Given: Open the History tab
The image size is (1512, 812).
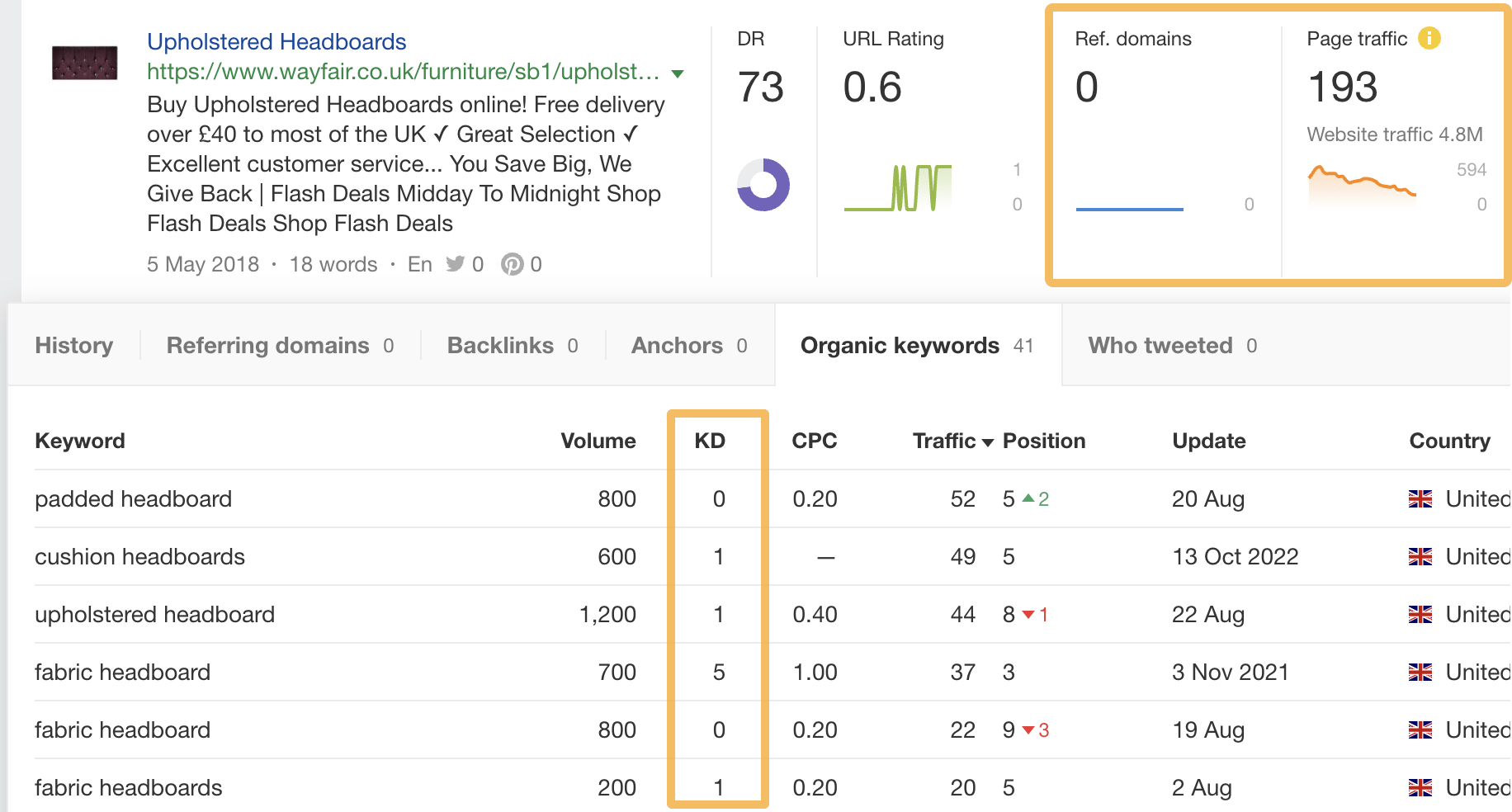Looking at the screenshot, I should 73,345.
